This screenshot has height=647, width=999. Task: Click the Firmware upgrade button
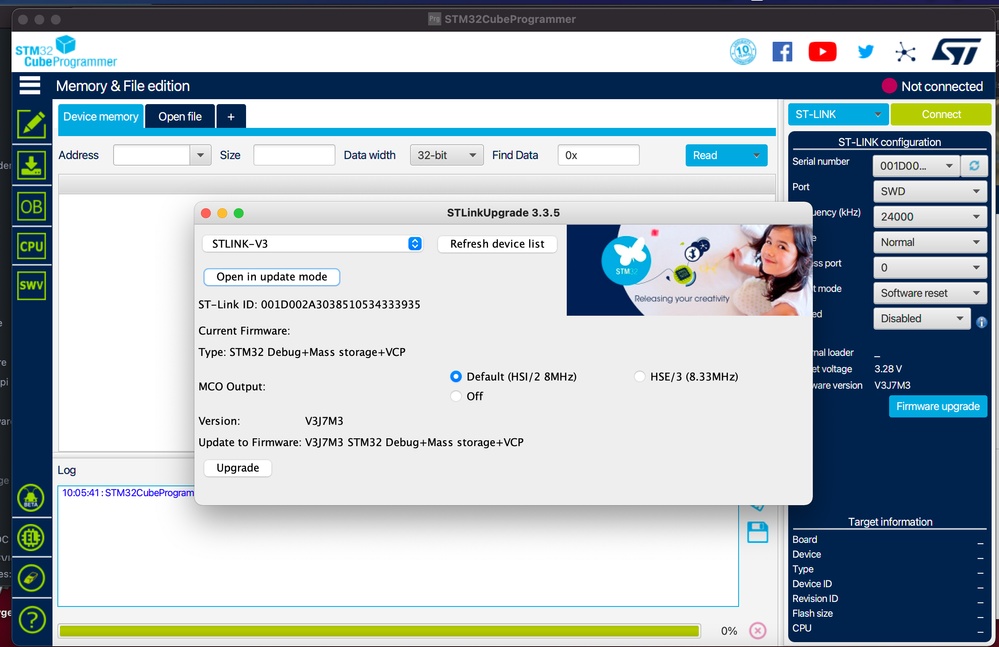coord(938,406)
